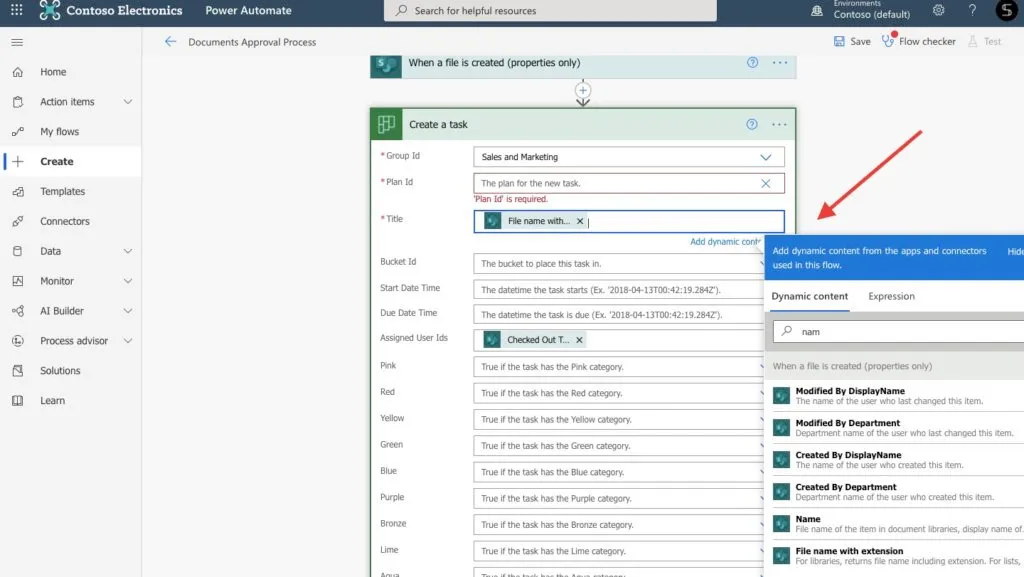Open more options for Create a task
The image size is (1024, 577).
[779, 124]
